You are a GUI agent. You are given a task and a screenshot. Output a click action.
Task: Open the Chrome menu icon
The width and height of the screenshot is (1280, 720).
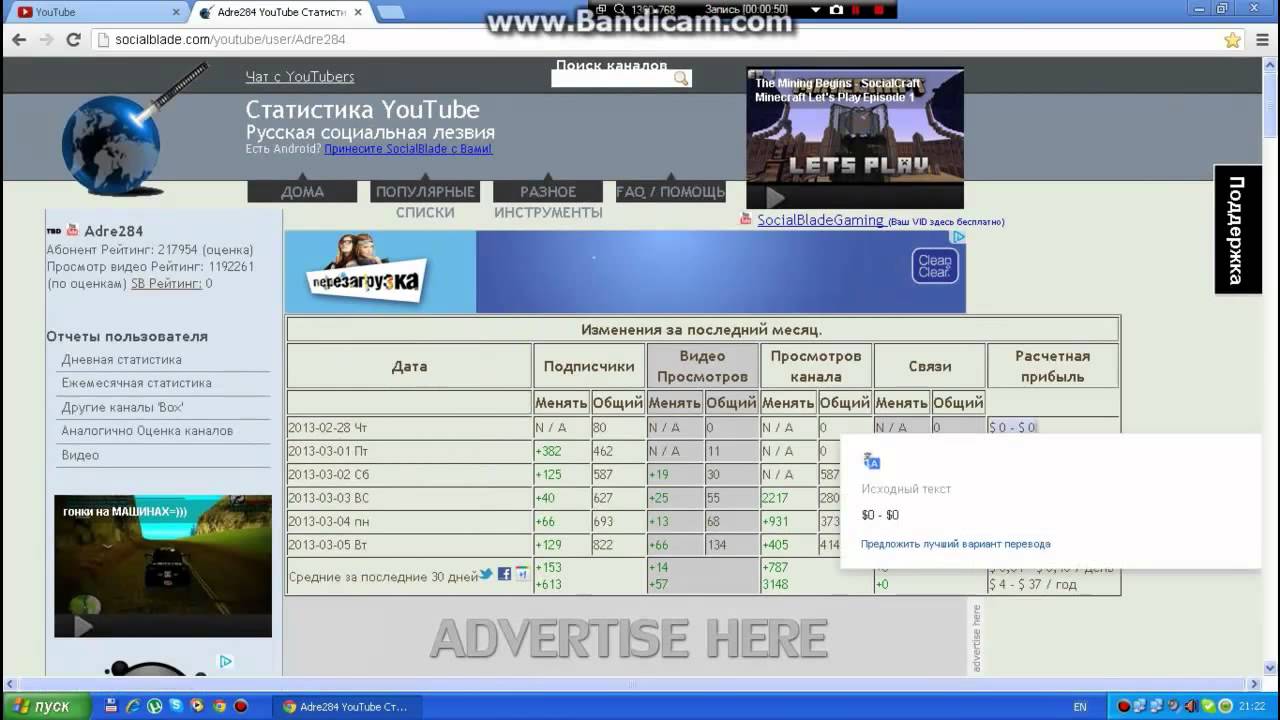1260,40
